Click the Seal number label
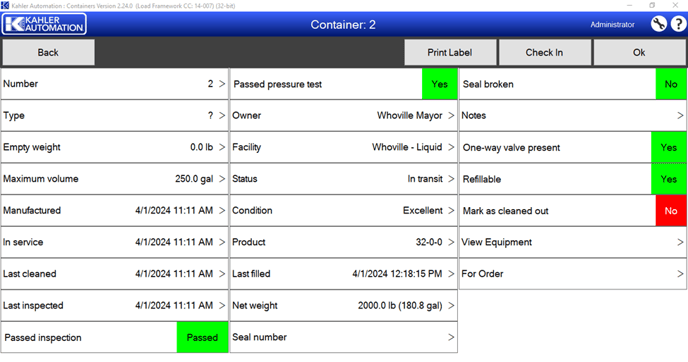The image size is (688, 362). pos(259,337)
